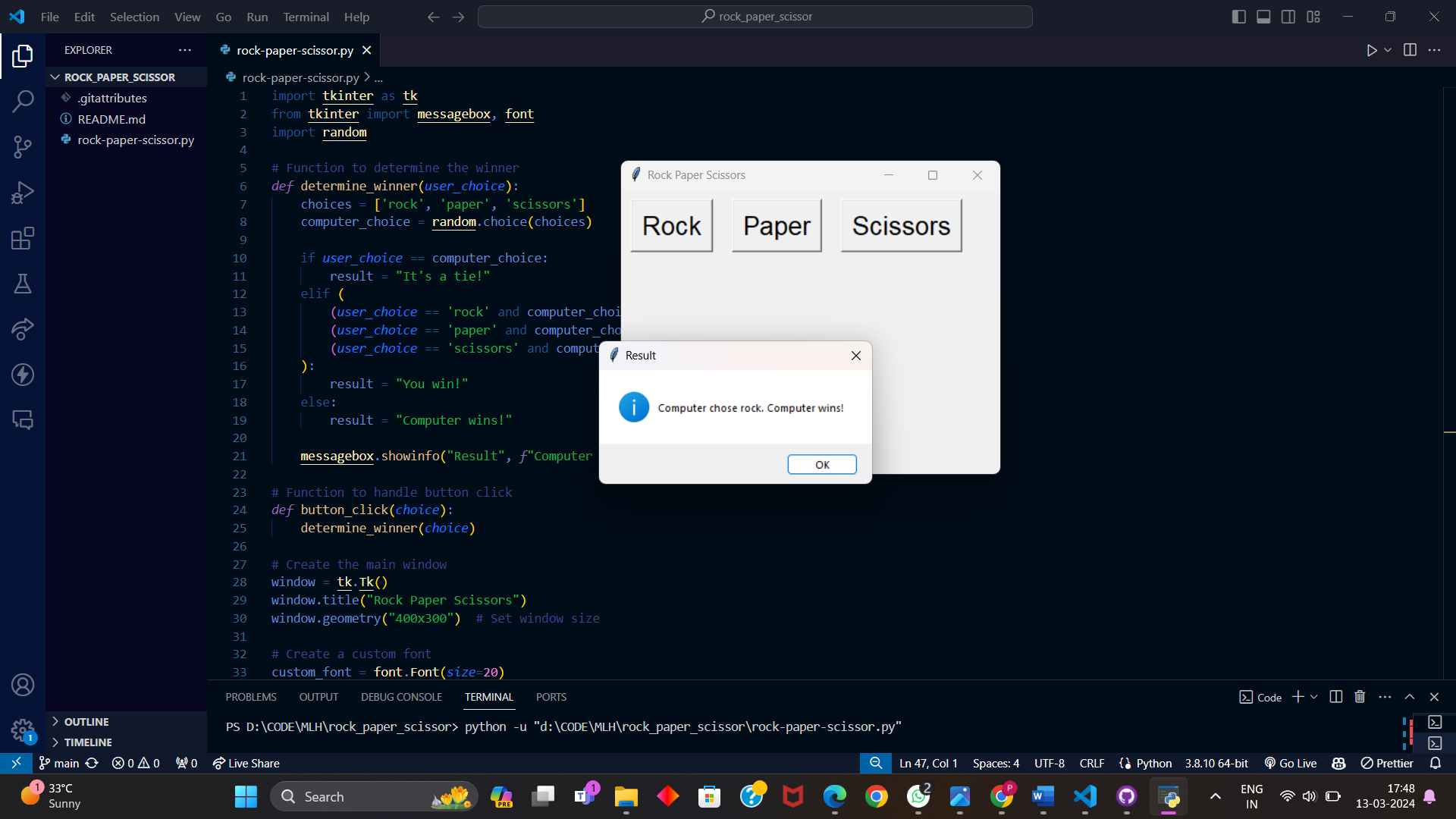Click the Paper button in game window
1456x819 pixels.
[777, 226]
